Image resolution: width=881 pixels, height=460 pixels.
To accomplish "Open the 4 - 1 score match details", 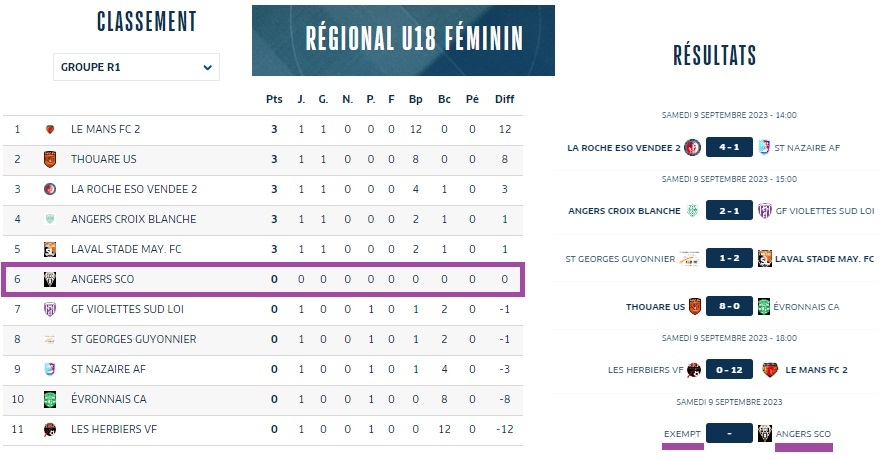I will [x=729, y=147].
